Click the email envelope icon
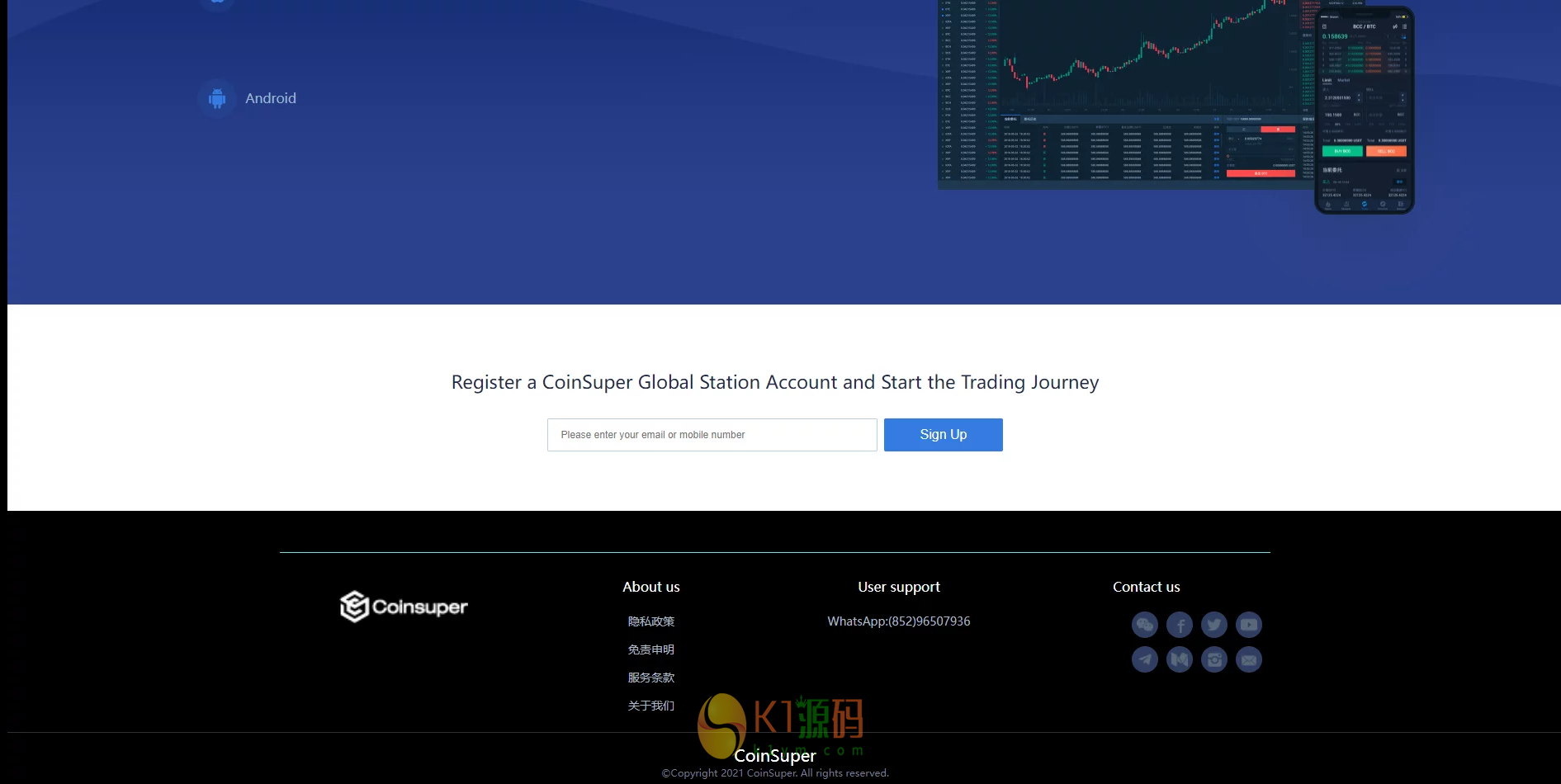 tap(1249, 659)
